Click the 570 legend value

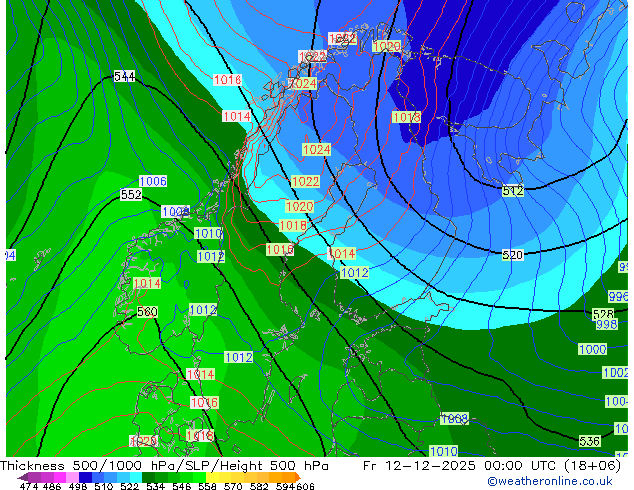233,486
